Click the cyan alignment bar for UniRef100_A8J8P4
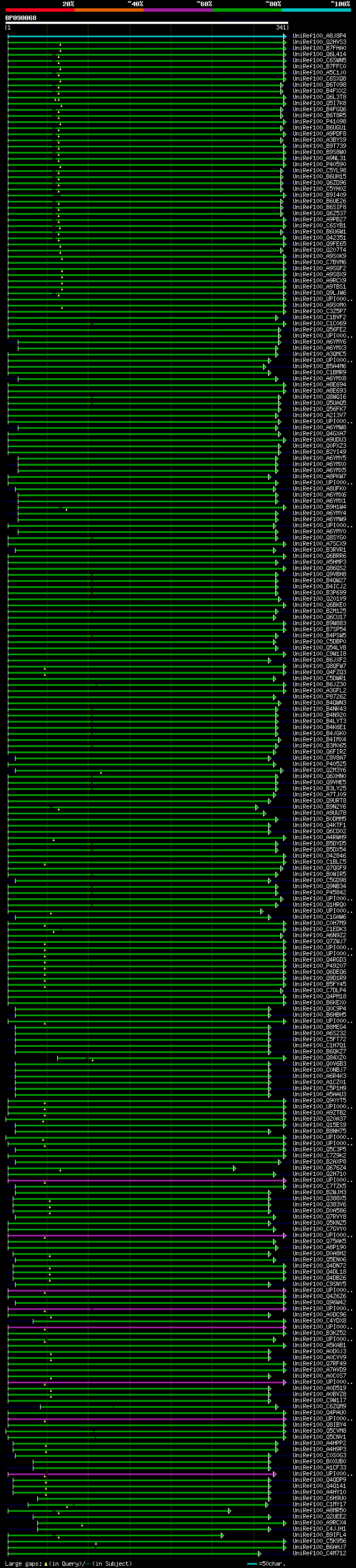Viewport: 356px width, 1568px height. pos(147,37)
